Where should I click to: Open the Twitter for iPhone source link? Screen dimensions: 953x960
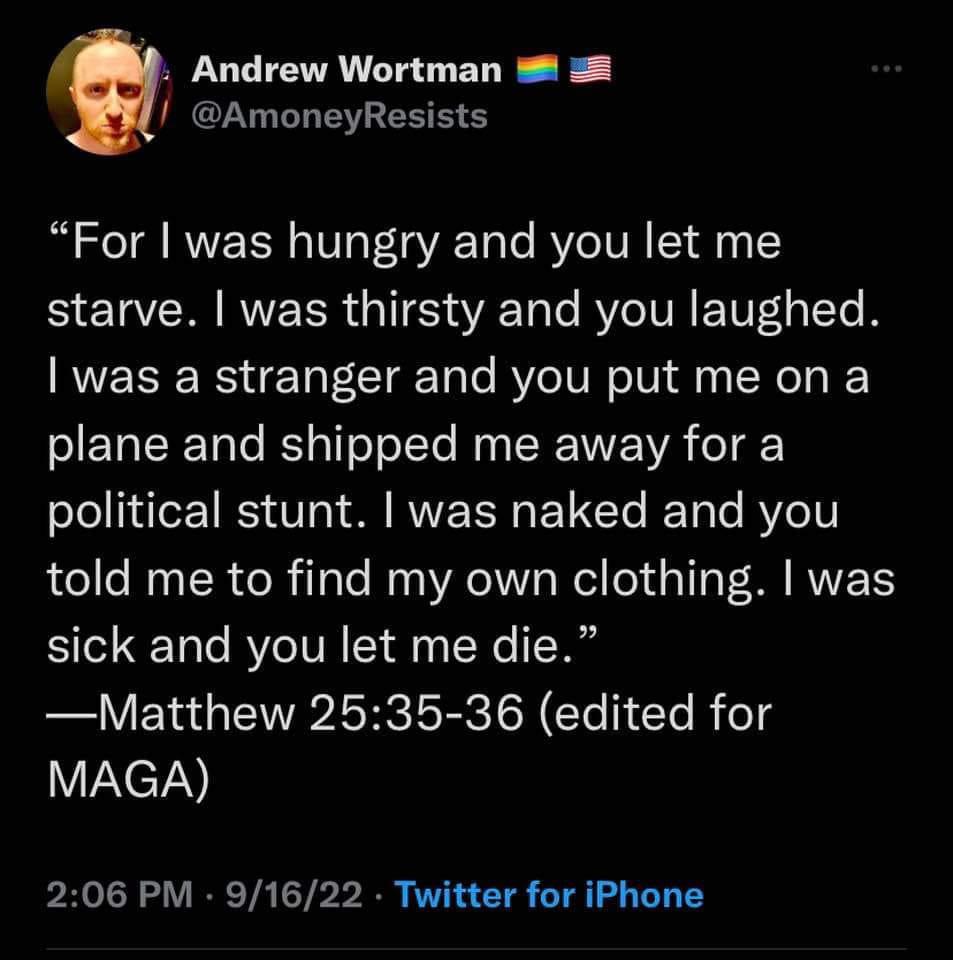click(549, 894)
